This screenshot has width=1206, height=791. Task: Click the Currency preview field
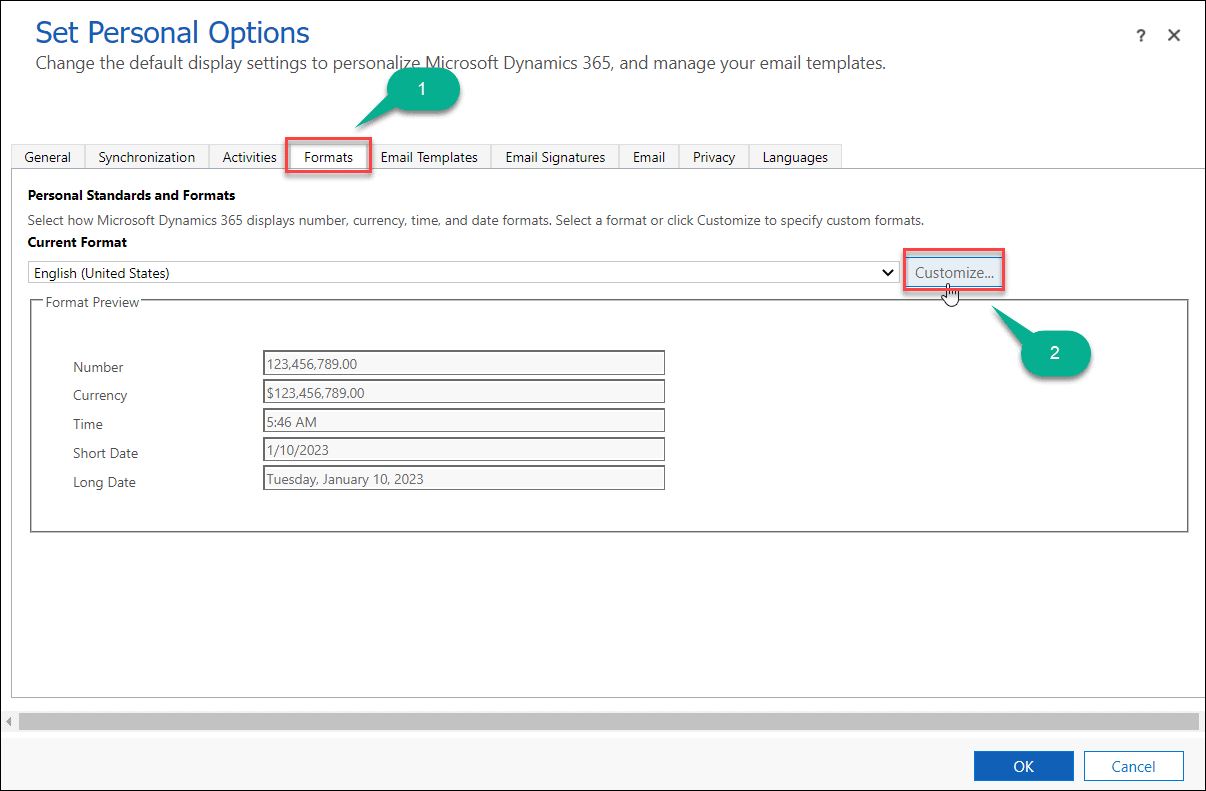coord(463,391)
